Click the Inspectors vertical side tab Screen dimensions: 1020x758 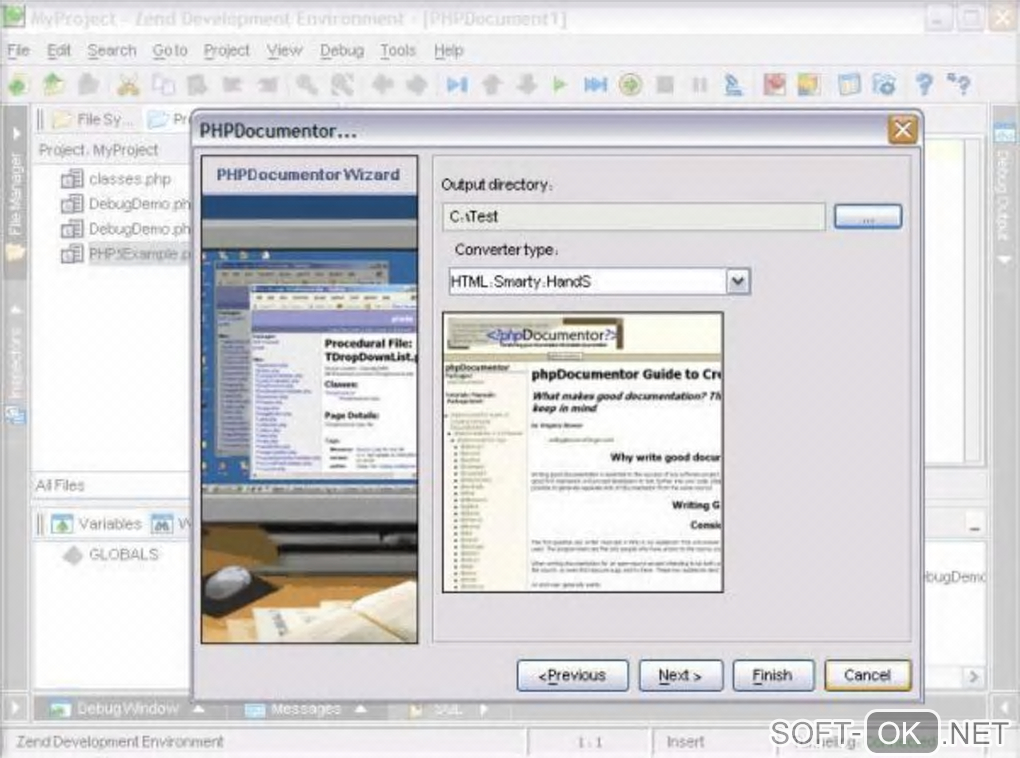click(15, 364)
